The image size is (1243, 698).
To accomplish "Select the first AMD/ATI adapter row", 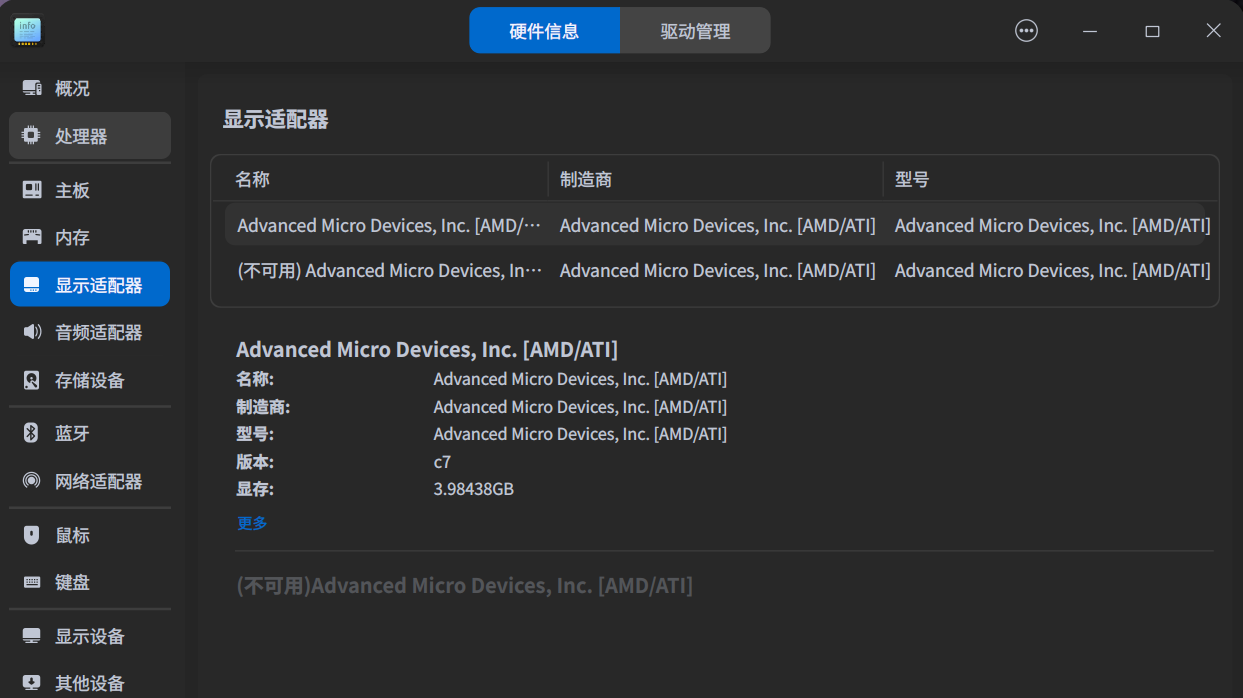I will (714, 226).
